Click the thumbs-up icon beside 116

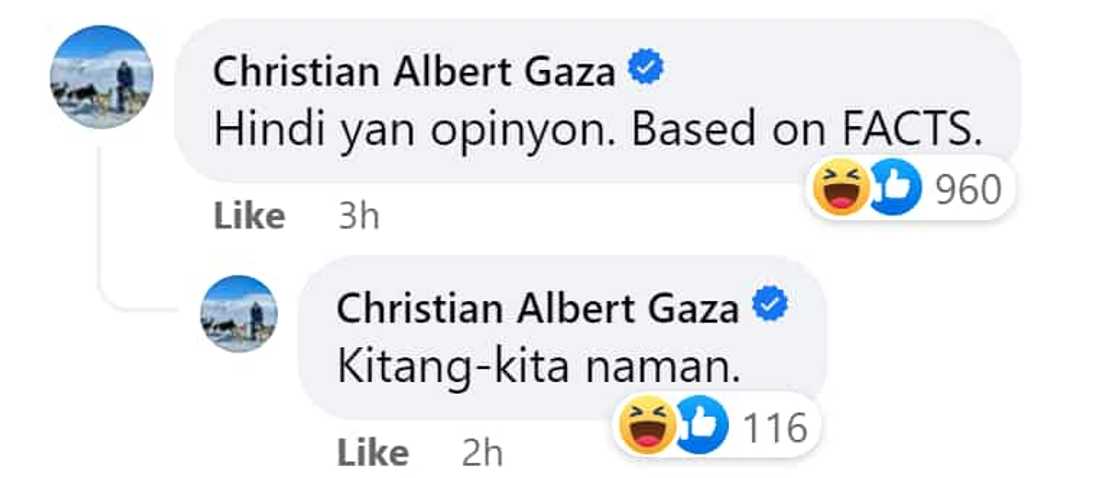coord(700,424)
